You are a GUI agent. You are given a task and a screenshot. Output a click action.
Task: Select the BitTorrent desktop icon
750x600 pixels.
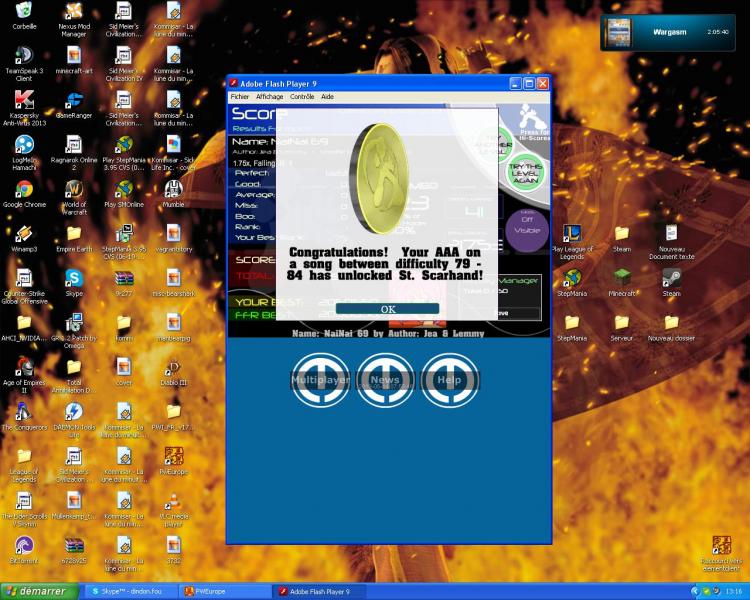[24, 550]
